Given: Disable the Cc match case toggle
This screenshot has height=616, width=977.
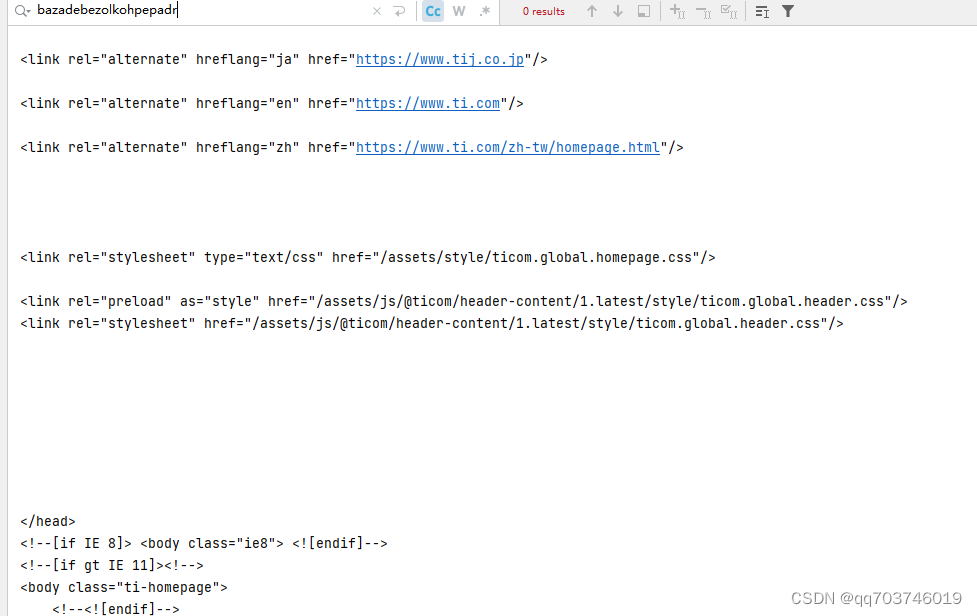Looking at the screenshot, I should tap(432, 11).
